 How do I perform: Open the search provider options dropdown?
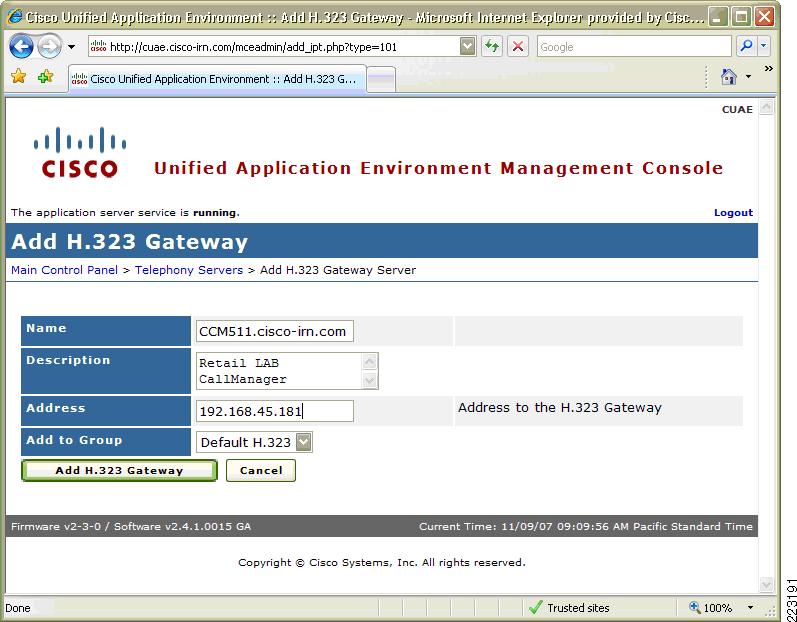763,47
